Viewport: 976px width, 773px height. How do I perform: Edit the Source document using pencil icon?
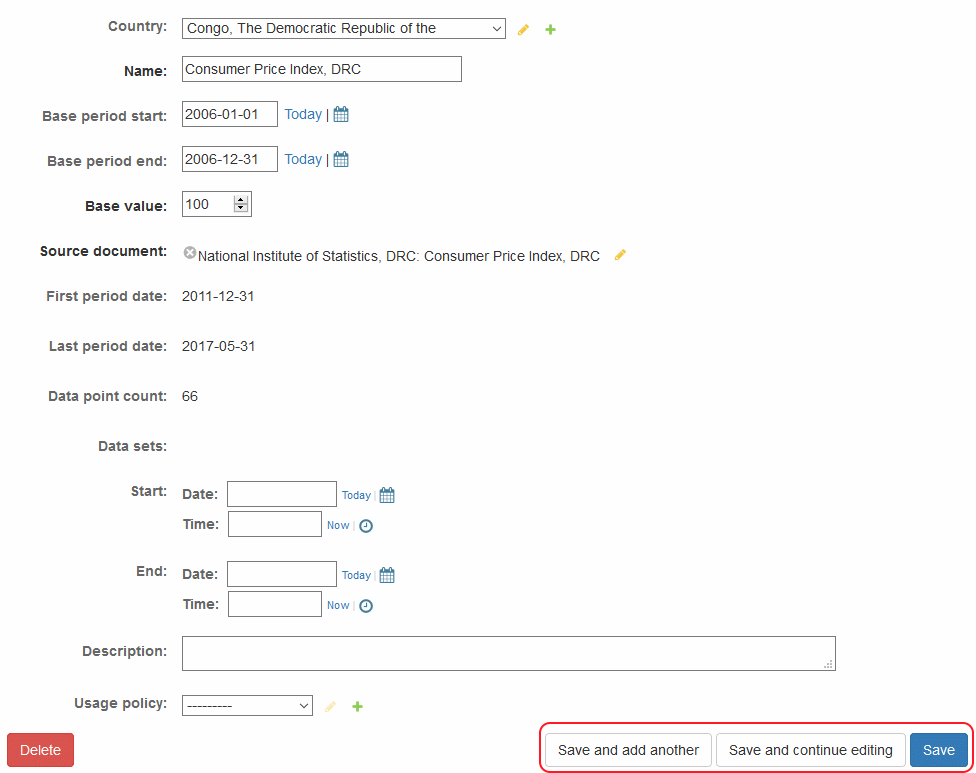[620, 255]
